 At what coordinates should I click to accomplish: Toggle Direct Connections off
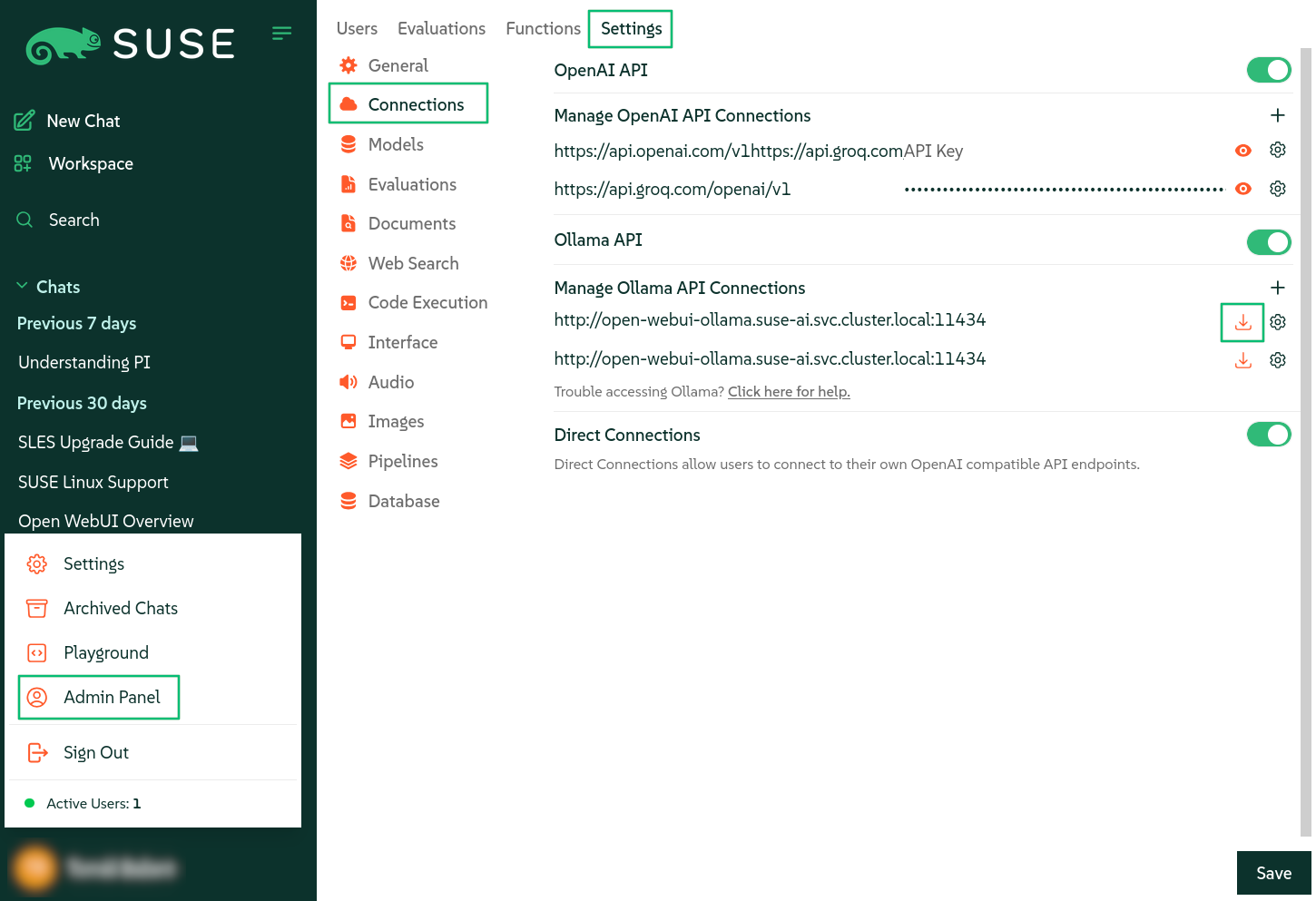[x=1268, y=435]
